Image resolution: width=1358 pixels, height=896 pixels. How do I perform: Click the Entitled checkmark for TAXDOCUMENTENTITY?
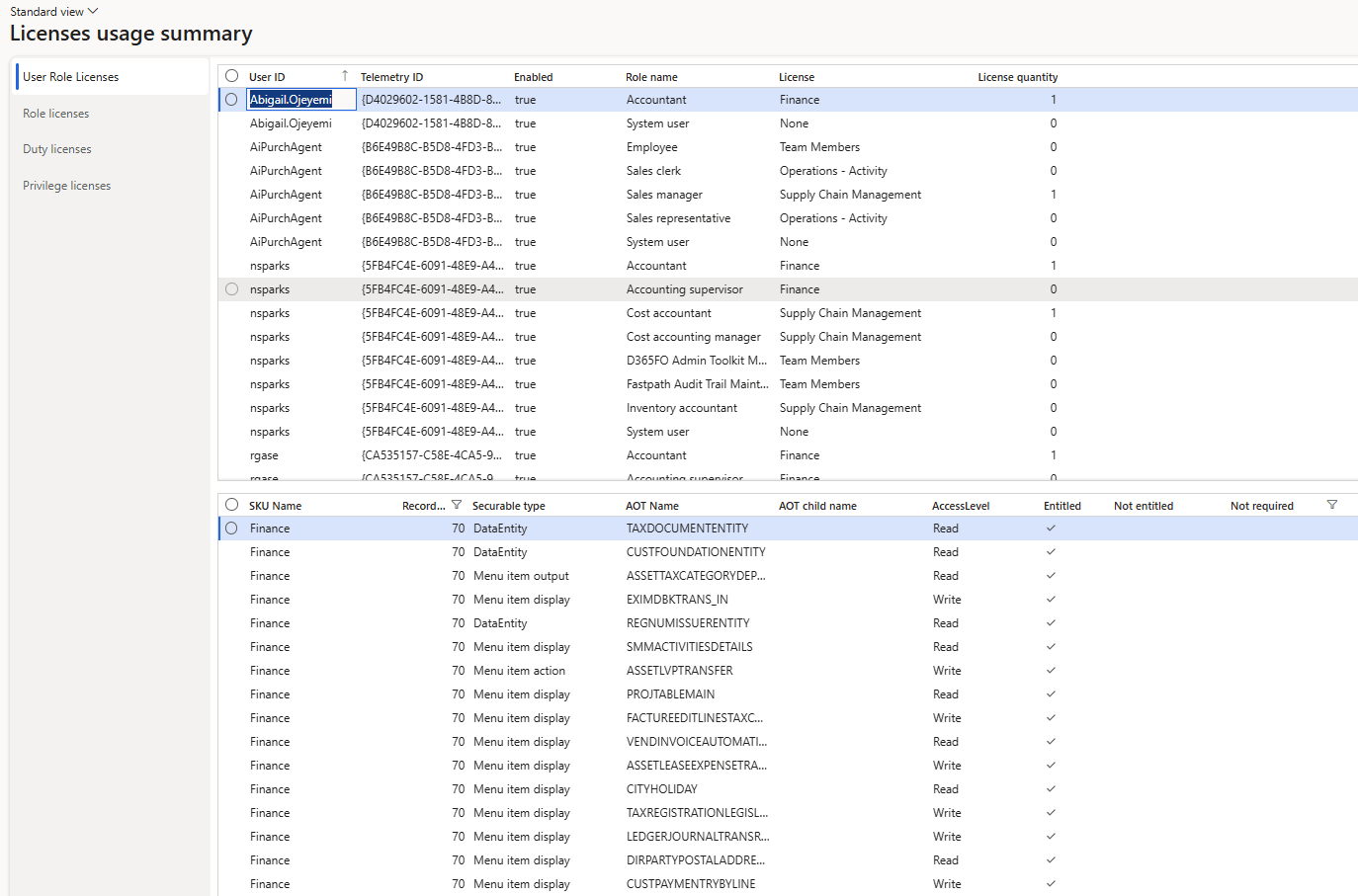click(1051, 529)
